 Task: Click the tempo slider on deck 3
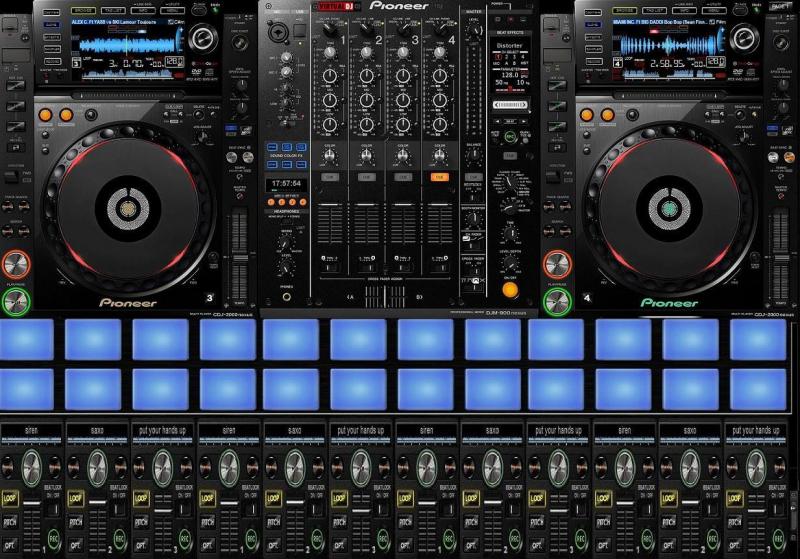coord(239,255)
